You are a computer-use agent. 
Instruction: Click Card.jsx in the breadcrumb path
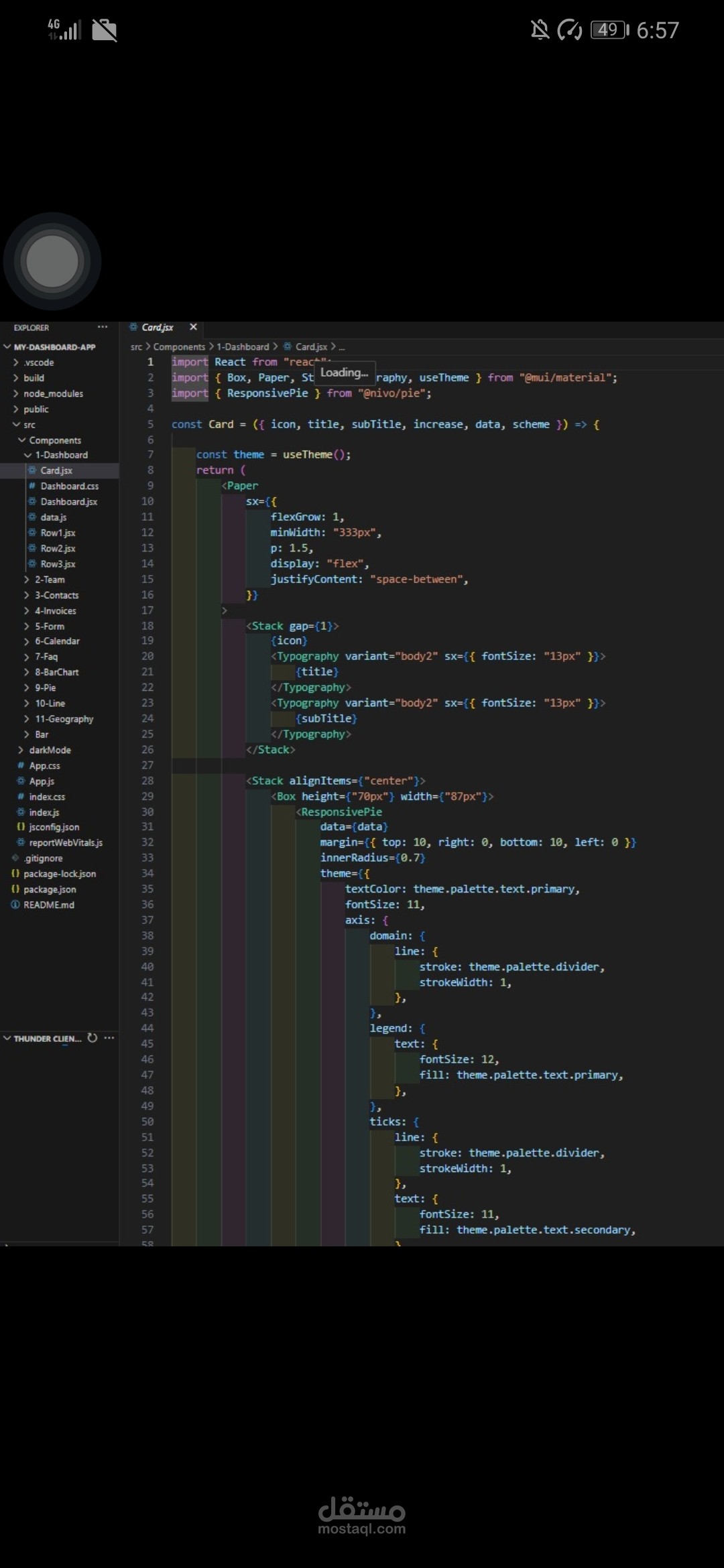click(311, 347)
